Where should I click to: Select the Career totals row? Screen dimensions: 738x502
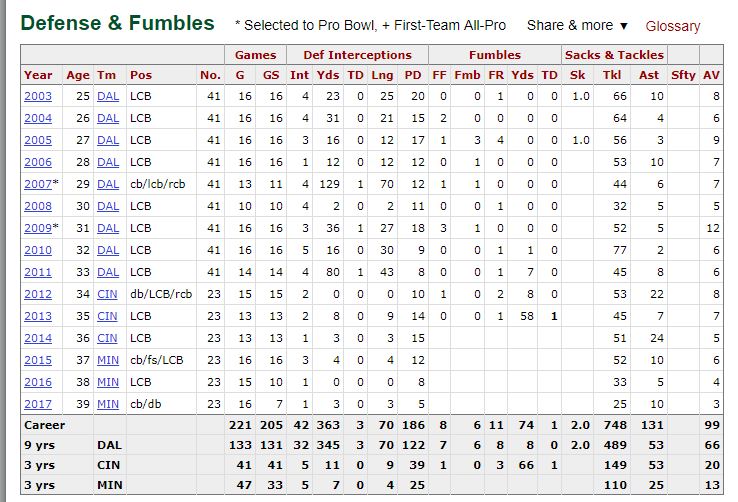372,425
